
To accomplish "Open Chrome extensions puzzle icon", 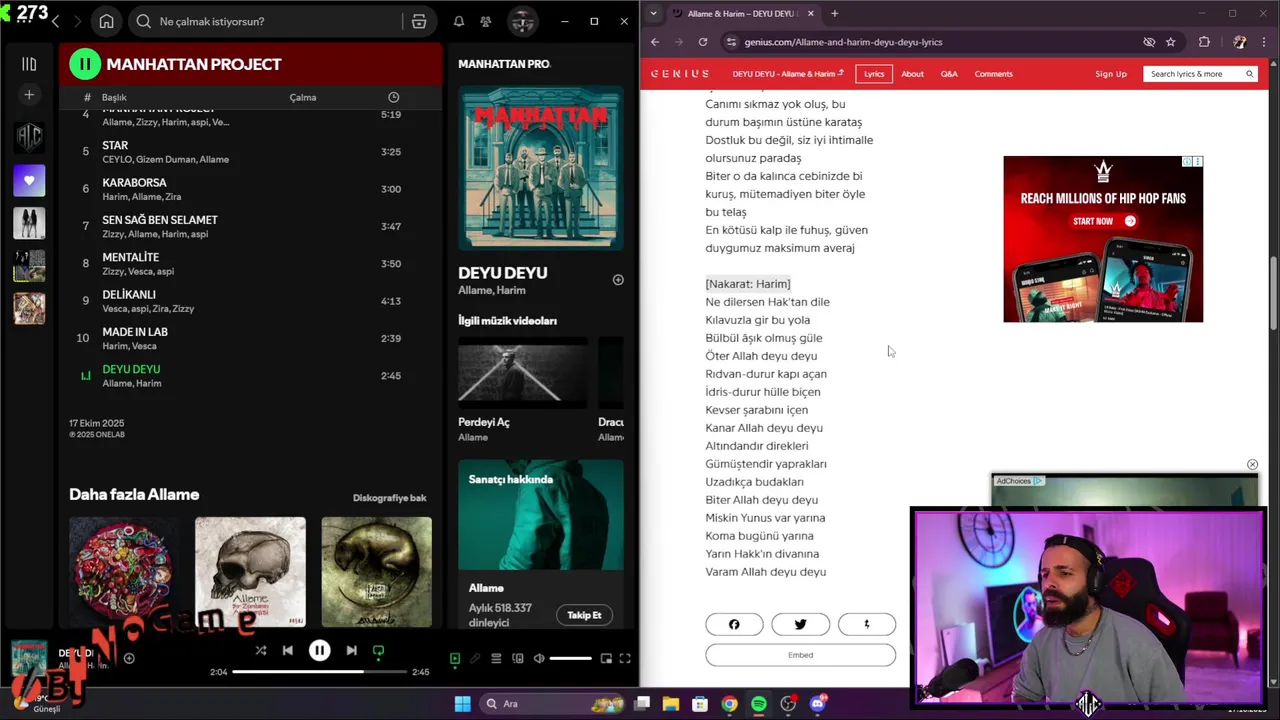I will pyautogui.click(x=1204, y=42).
